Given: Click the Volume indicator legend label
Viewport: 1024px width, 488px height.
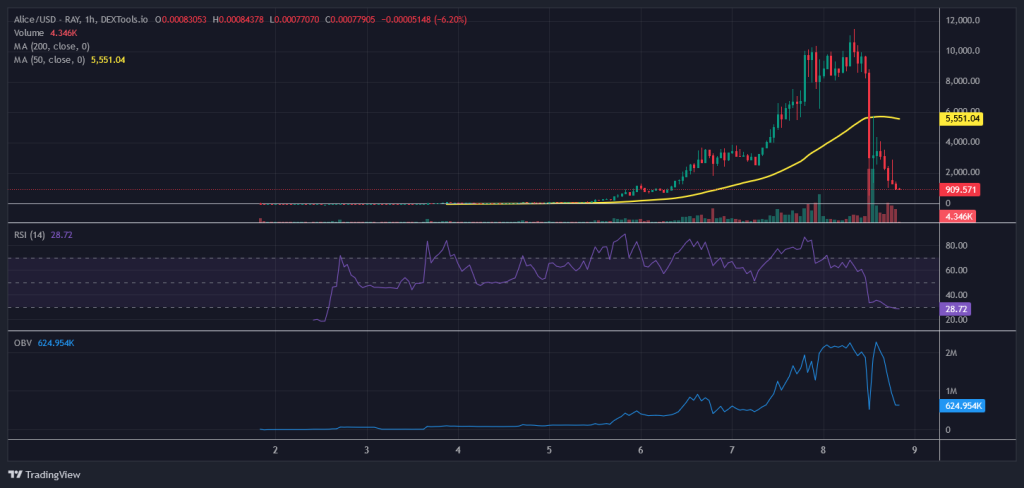Looking at the screenshot, I should pos(29,33).
